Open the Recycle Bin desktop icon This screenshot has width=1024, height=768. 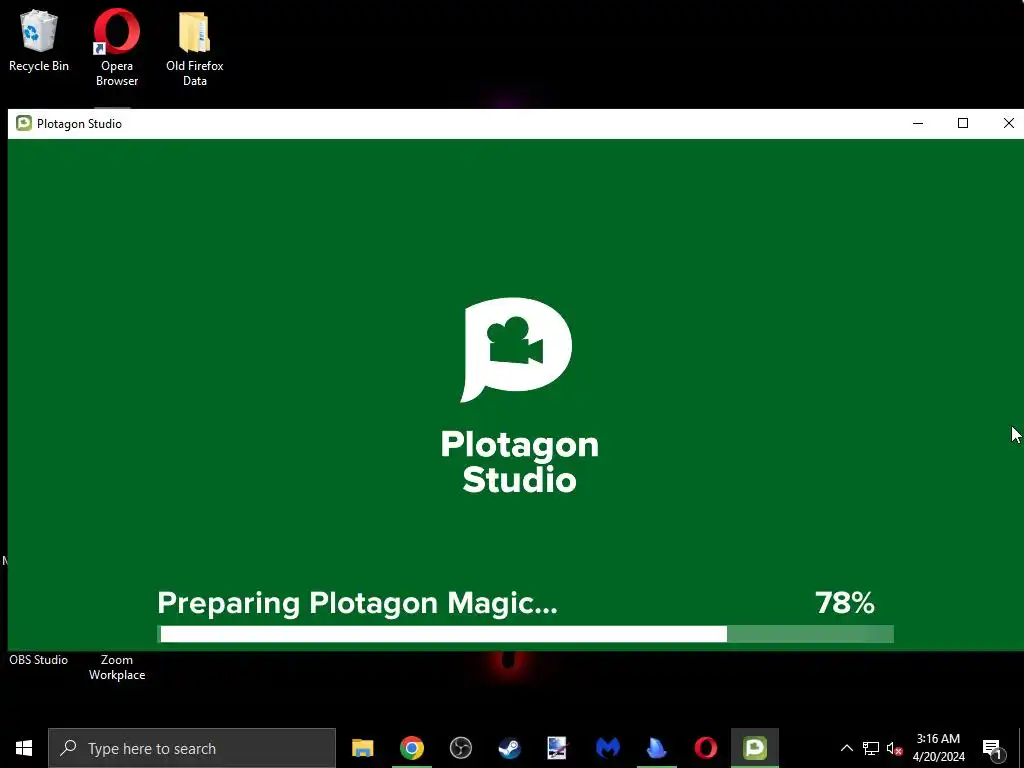39,40
